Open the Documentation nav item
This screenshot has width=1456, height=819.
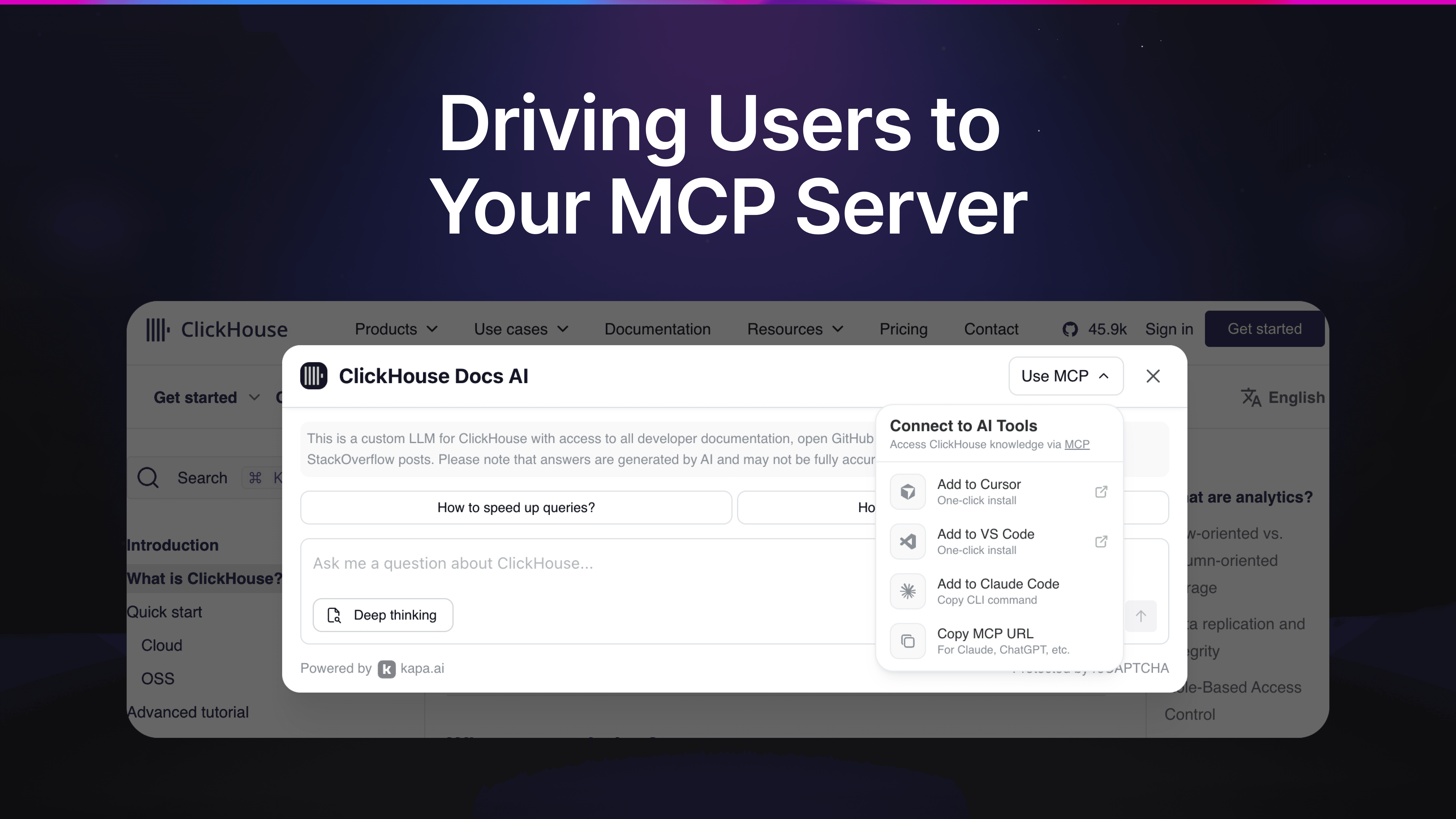point(657,329)
